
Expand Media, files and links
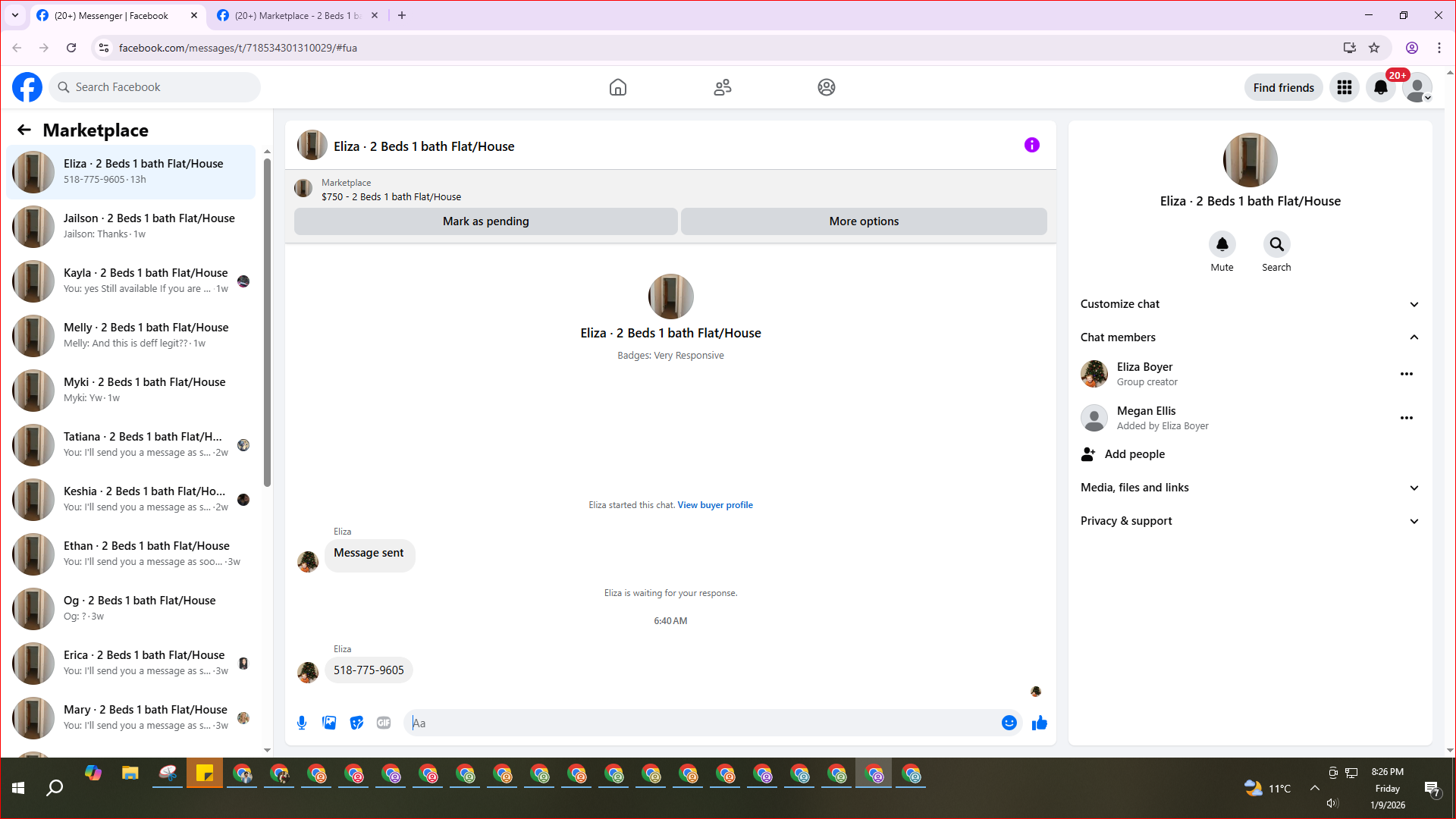coord(1249,488)
